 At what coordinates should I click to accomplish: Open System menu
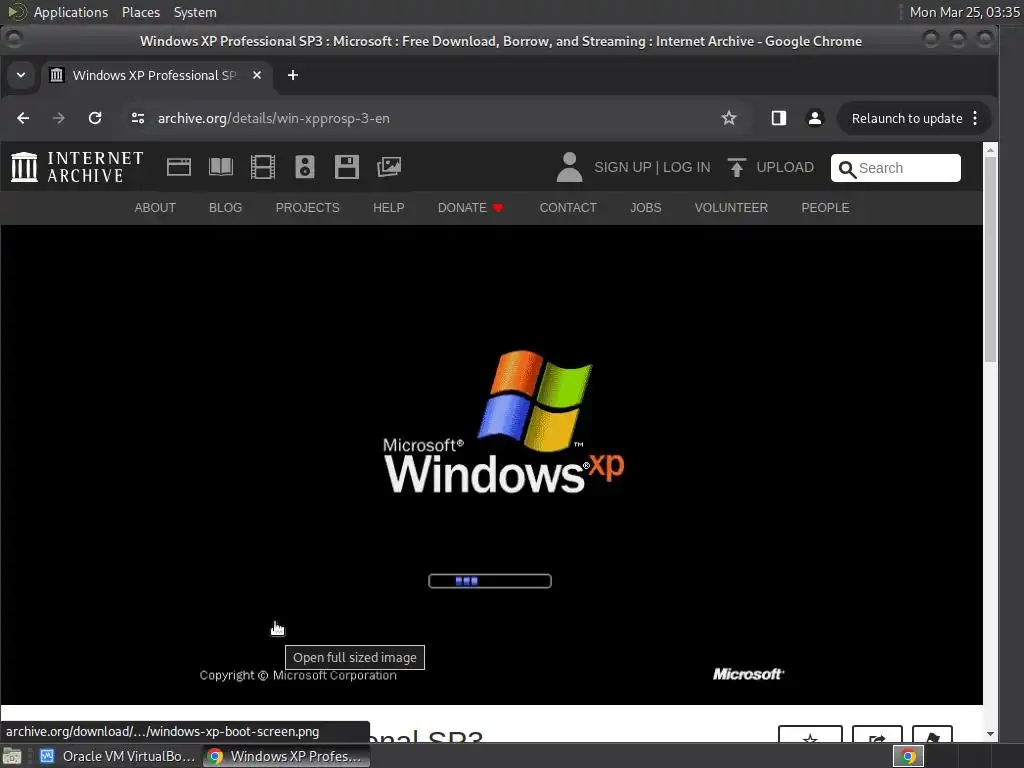195,12
